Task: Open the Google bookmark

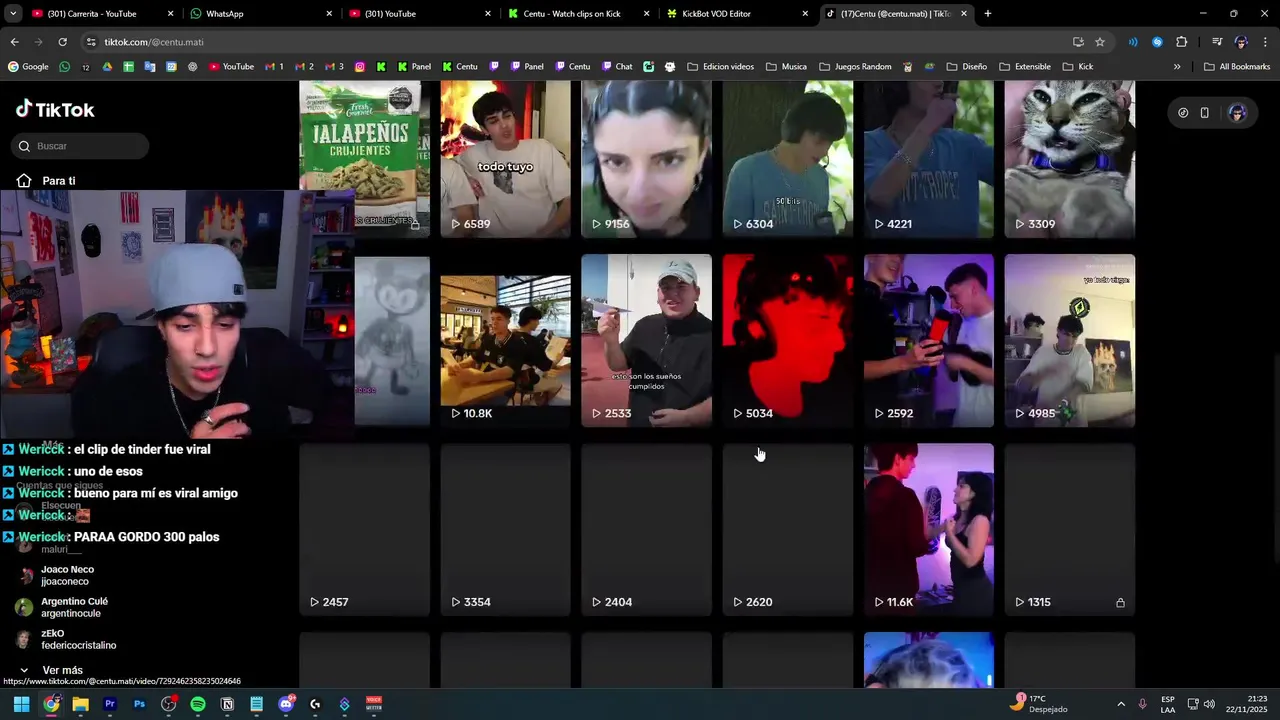Action: pos(28,67)
